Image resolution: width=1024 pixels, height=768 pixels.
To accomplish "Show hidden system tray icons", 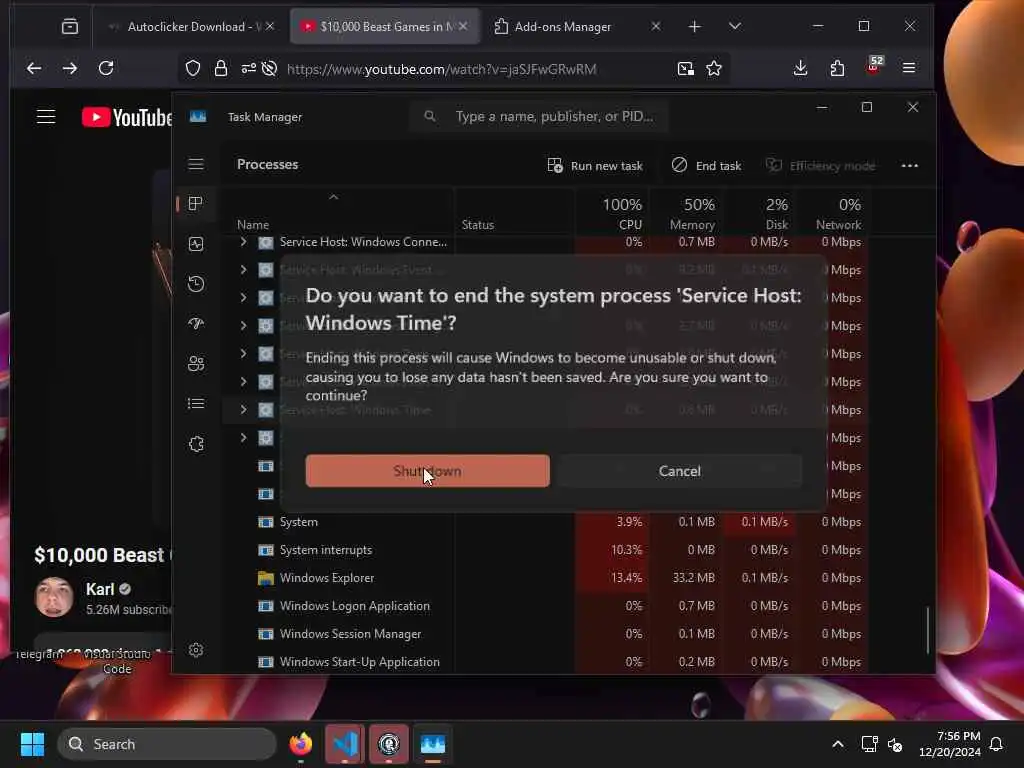I will pyautogui.click(x=837, y=744).
